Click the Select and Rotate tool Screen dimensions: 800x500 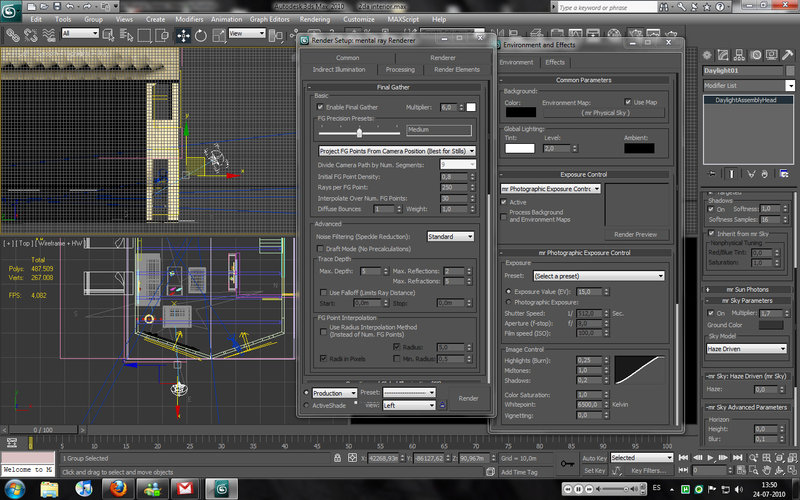203,34
